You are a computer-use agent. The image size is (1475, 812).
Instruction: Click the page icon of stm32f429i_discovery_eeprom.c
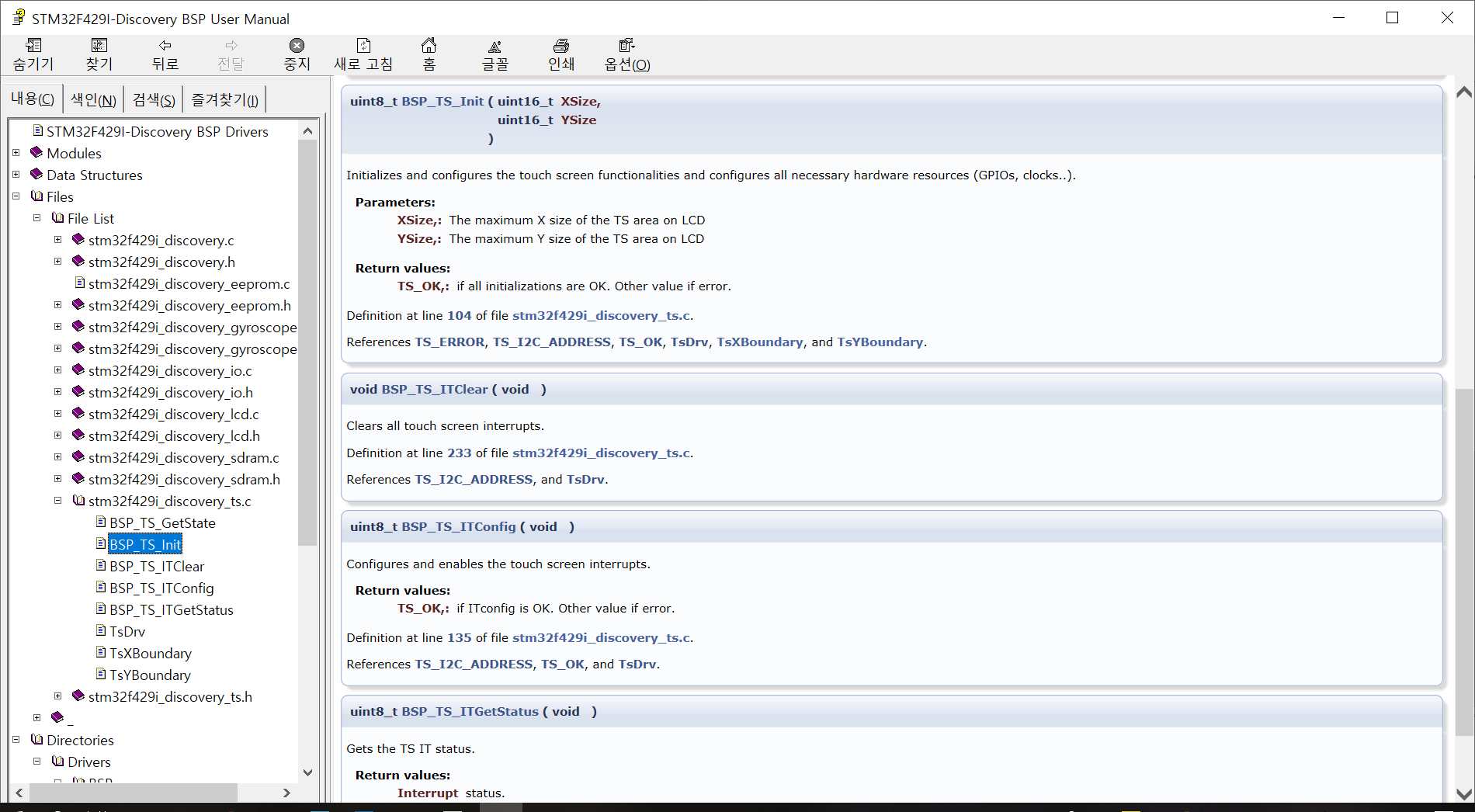(x=80, y=283)
